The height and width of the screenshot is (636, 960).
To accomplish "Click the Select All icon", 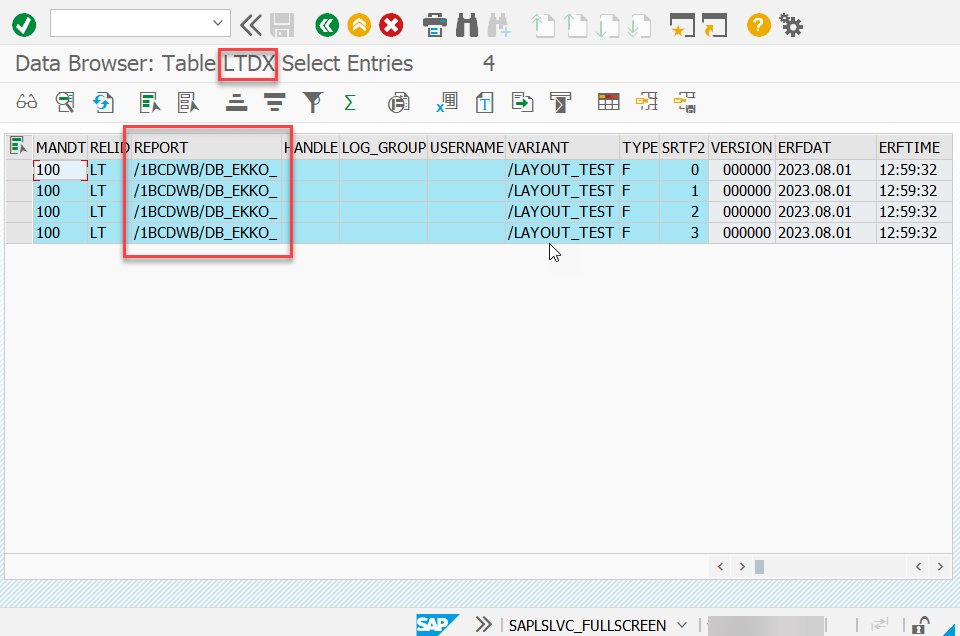I will click(x=149, y=102).
